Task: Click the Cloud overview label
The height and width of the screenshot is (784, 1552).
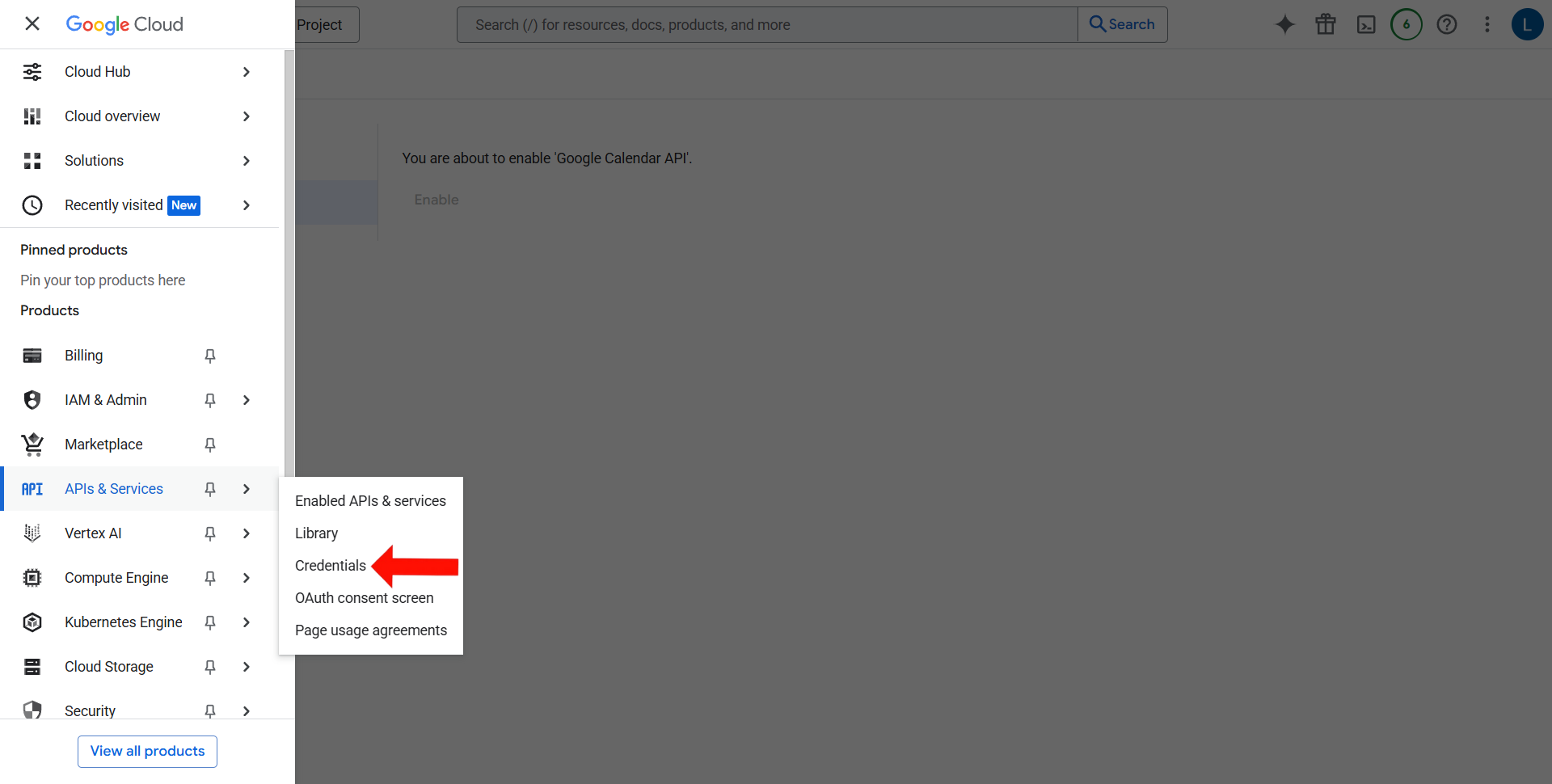Action: coord(112,116)
